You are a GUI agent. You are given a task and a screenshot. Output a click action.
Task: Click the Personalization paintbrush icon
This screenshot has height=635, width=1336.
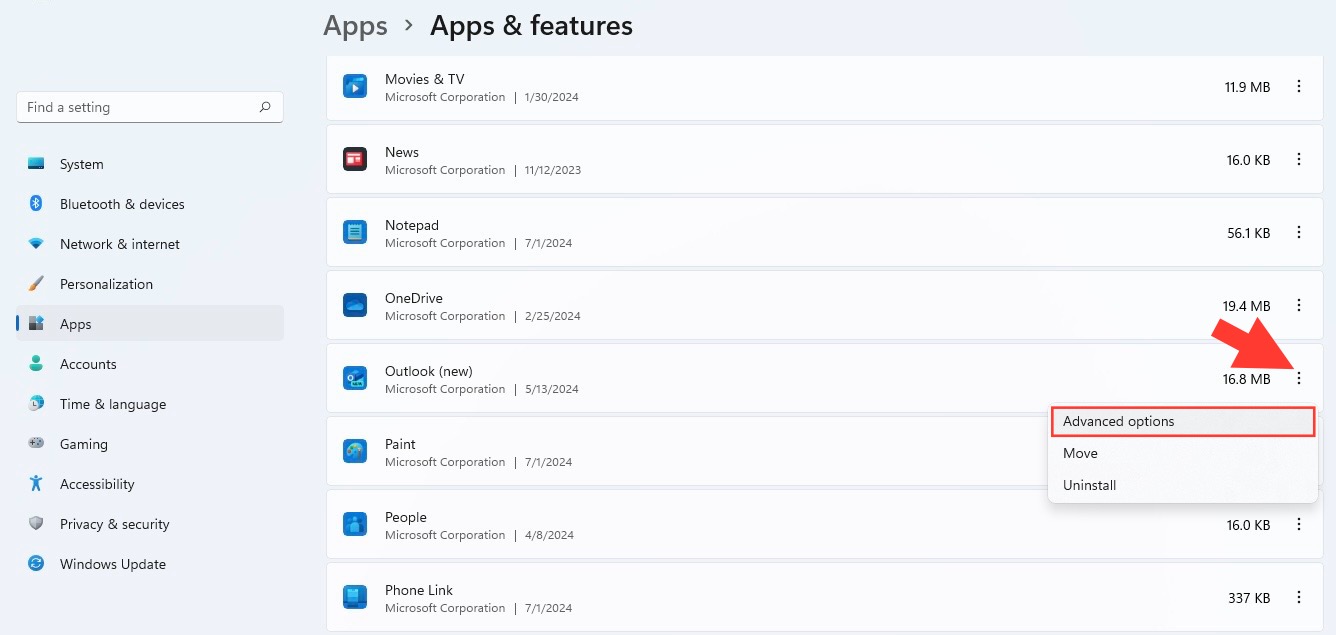tap(36, 284)
